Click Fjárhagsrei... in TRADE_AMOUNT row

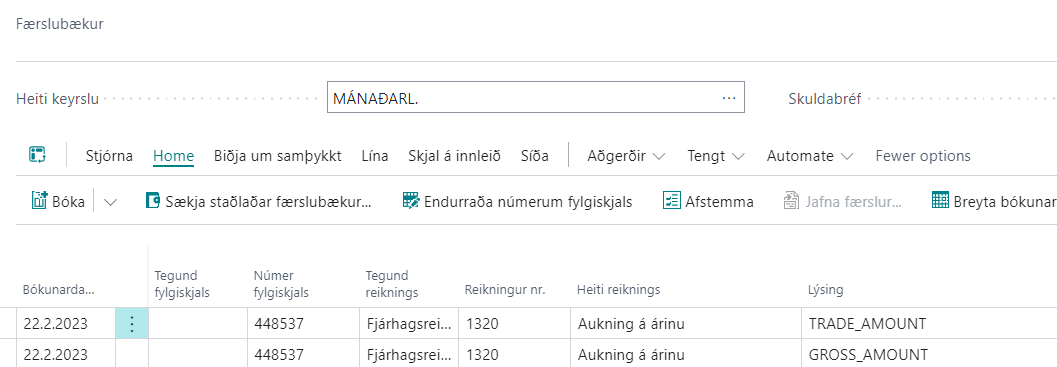click(x=409, y=324)
